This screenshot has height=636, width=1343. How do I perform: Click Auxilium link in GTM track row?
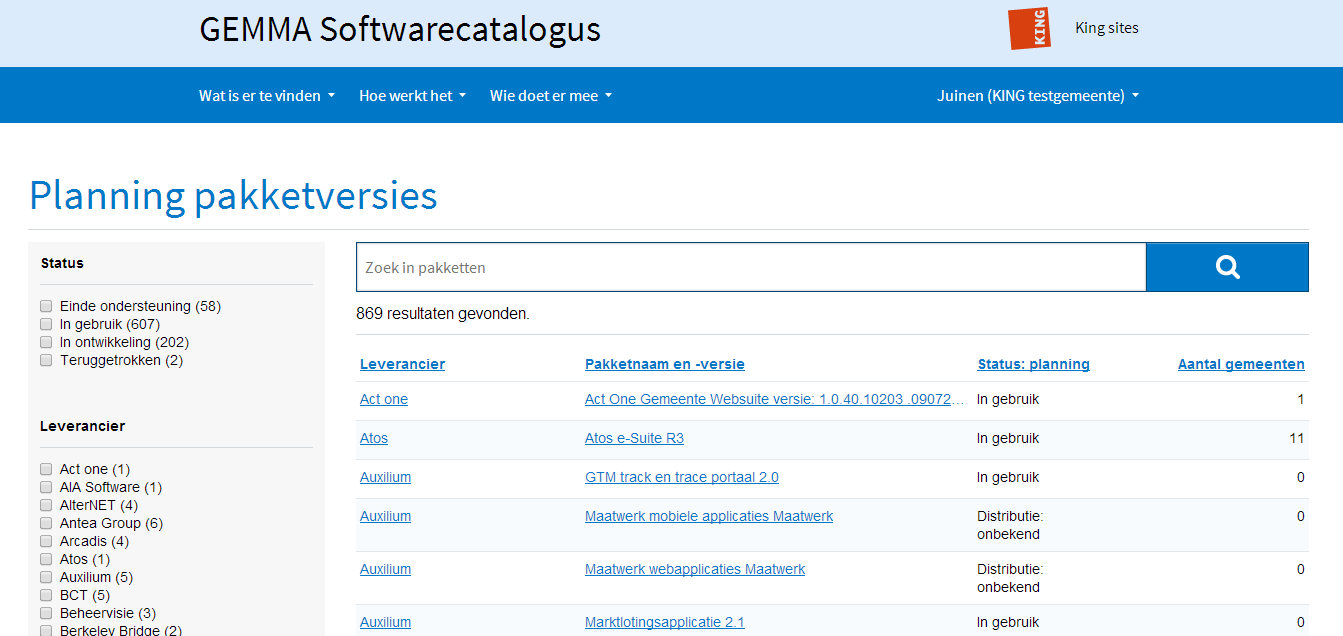click(385, 477)
